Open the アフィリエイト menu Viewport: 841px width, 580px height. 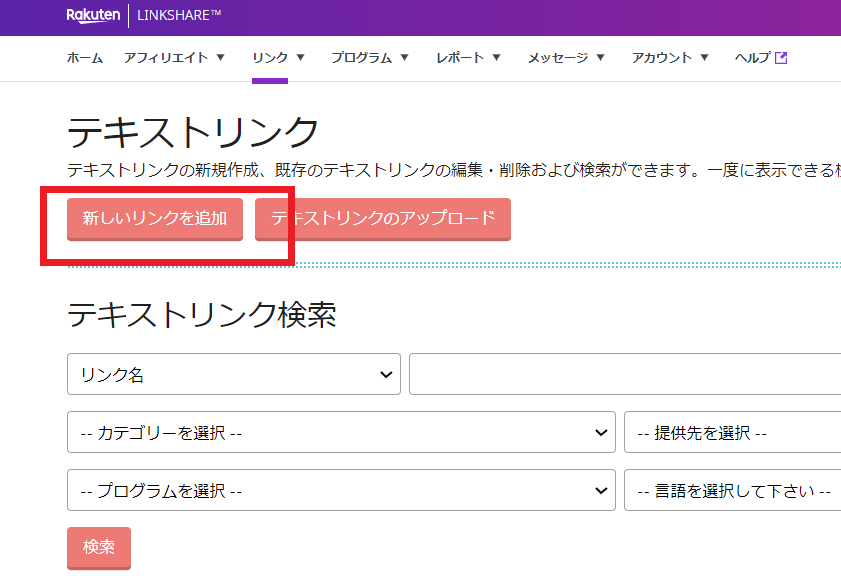[x=174, y=58]
